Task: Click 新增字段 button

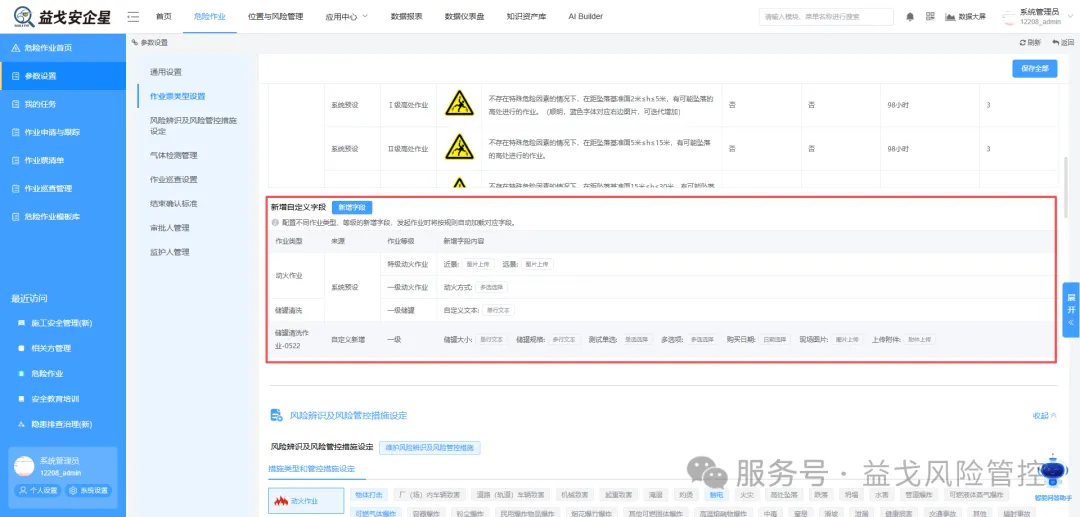Action: click(x=353, y=207)
